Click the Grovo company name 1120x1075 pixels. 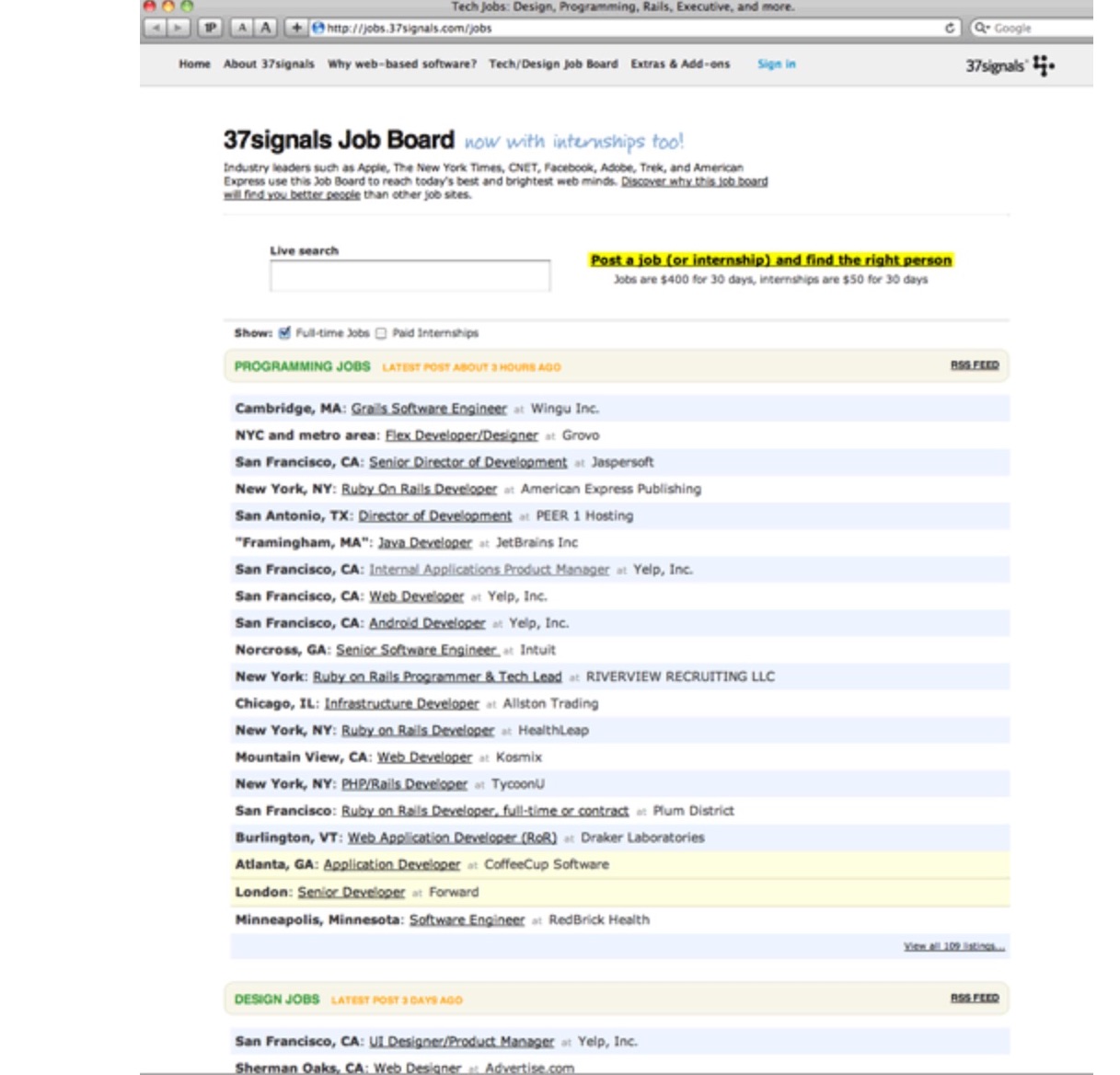point(581,435)
